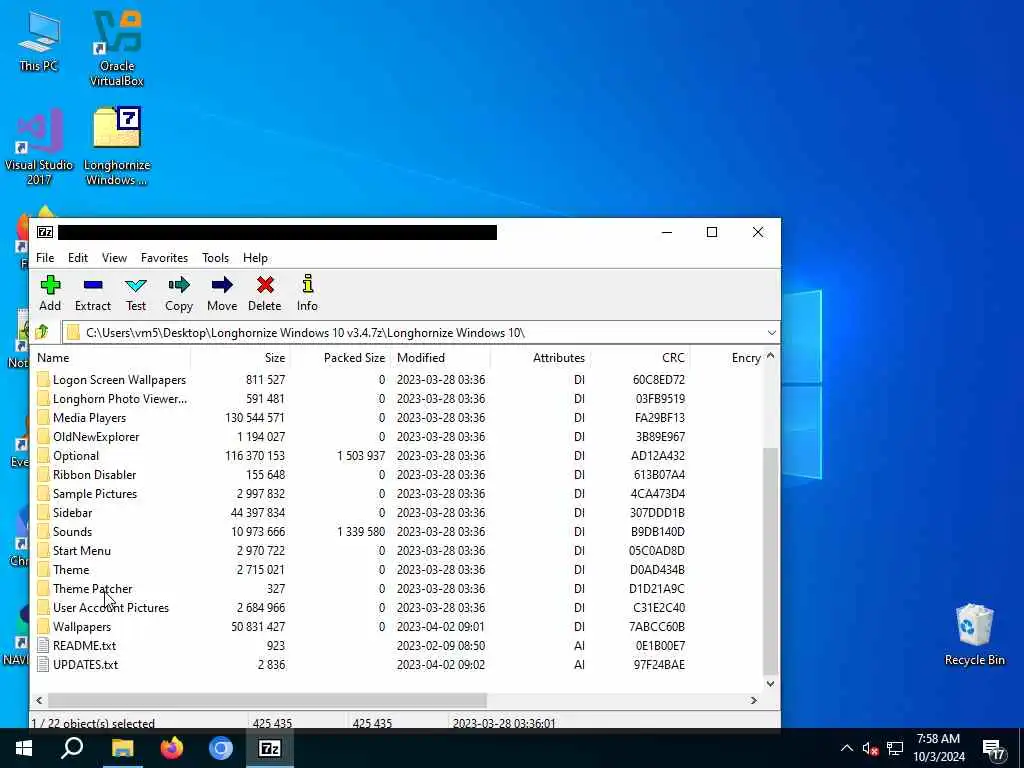Open the Info toolbar icon

point(308,284)
